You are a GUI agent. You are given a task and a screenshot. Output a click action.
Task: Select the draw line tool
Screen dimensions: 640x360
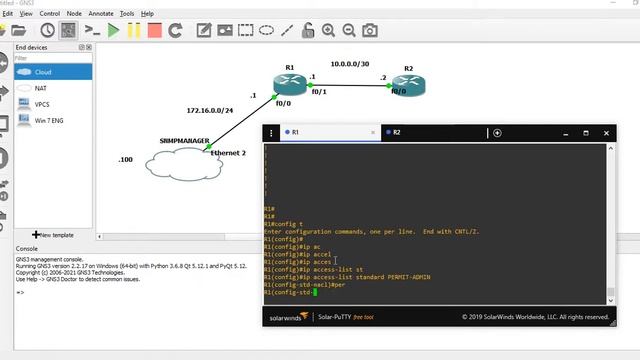tap(287, 30)
